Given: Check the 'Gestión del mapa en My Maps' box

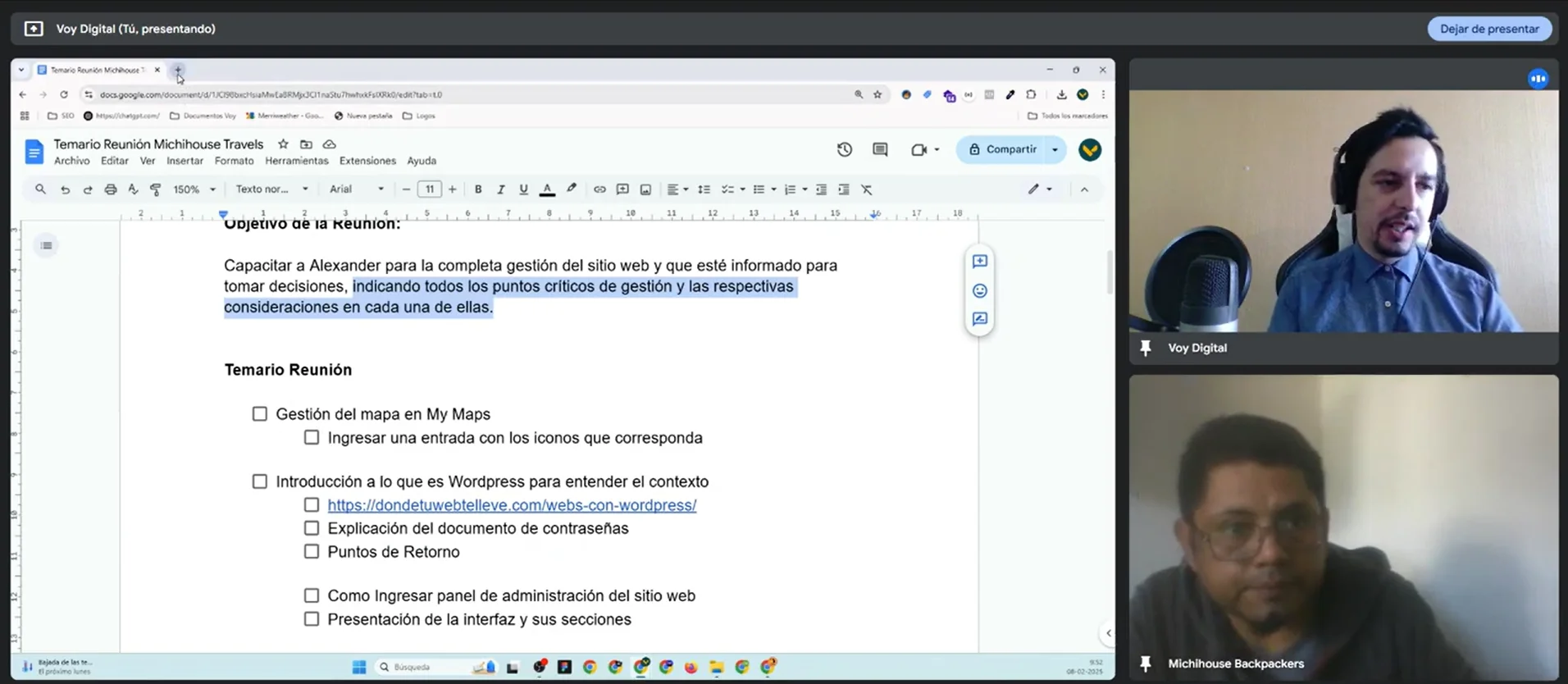Looking at the screenshot, I should point(260,414).
